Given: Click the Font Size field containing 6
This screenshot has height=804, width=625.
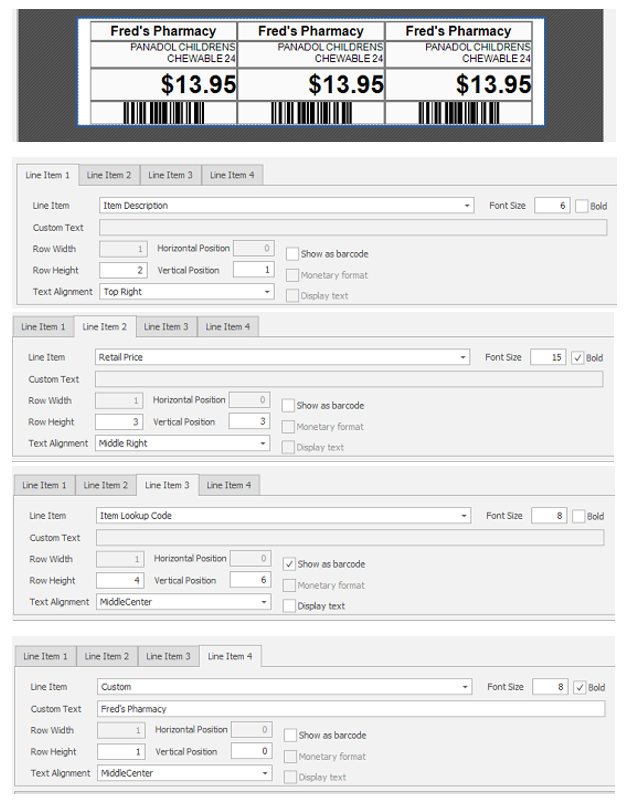Looking at the screenshot, I should (x=552, y=206).
